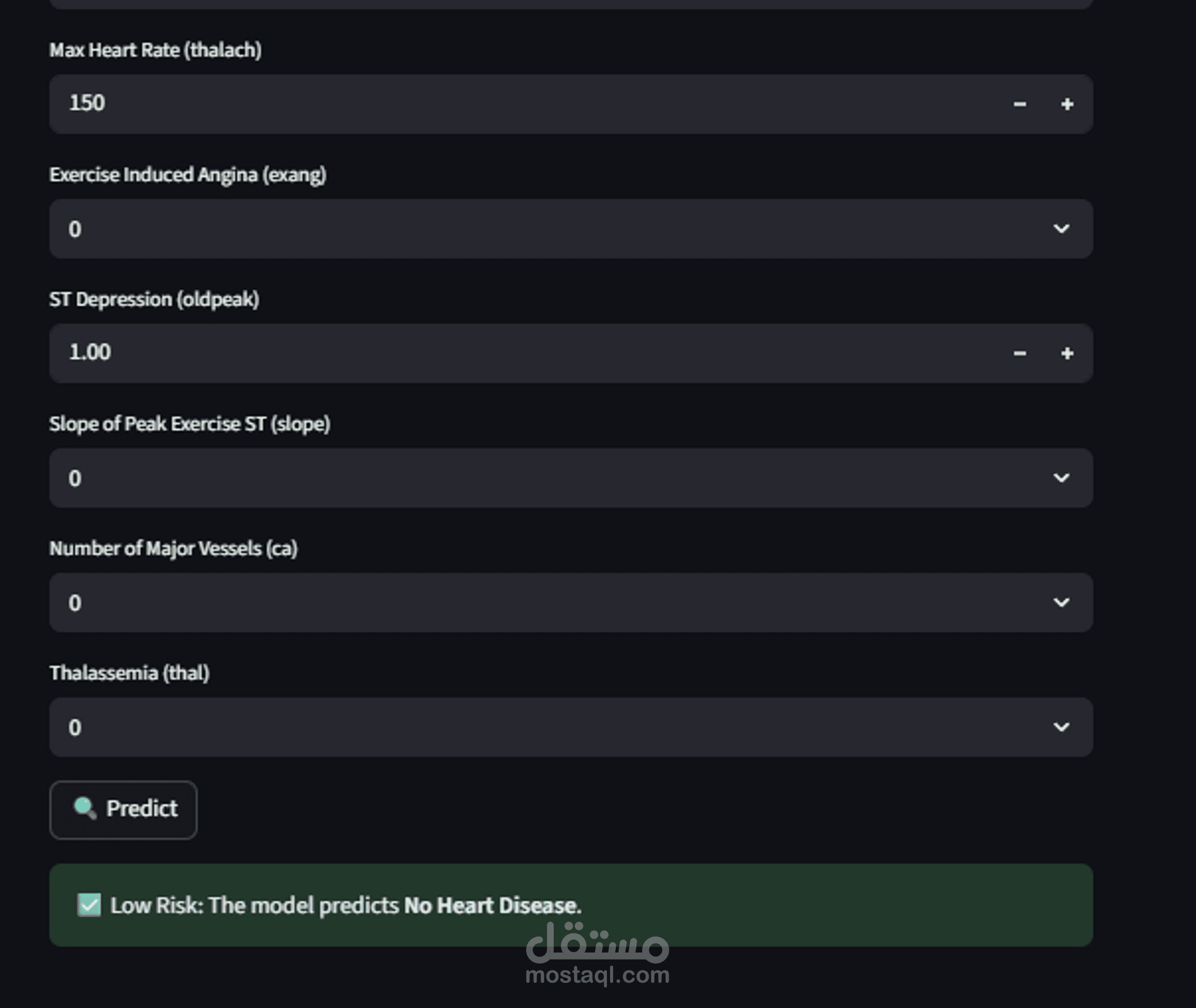
Task: Expand Slope of Peak Exercise ST chevron
Action: pyautogui.click(x=1060, y=478)
